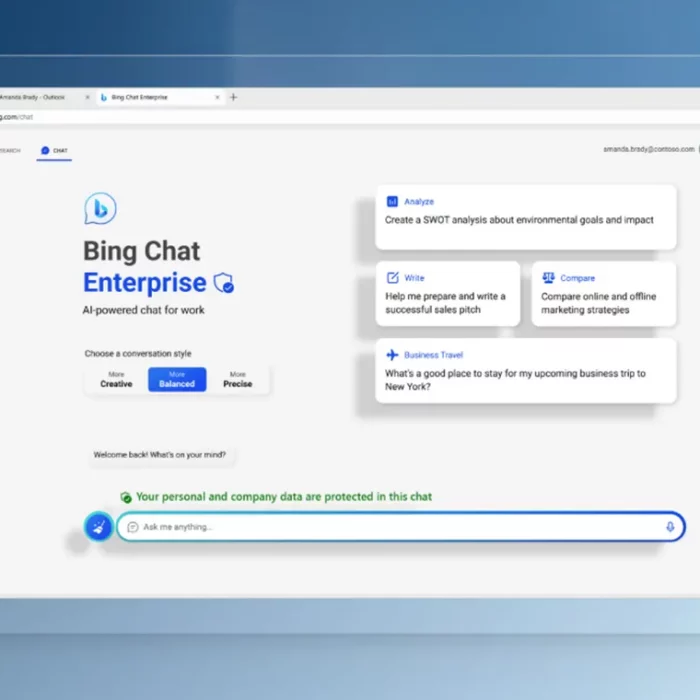The height and width of the screenshot is (700, 700).
Task: Open the Chat tab
Action: 54,151
